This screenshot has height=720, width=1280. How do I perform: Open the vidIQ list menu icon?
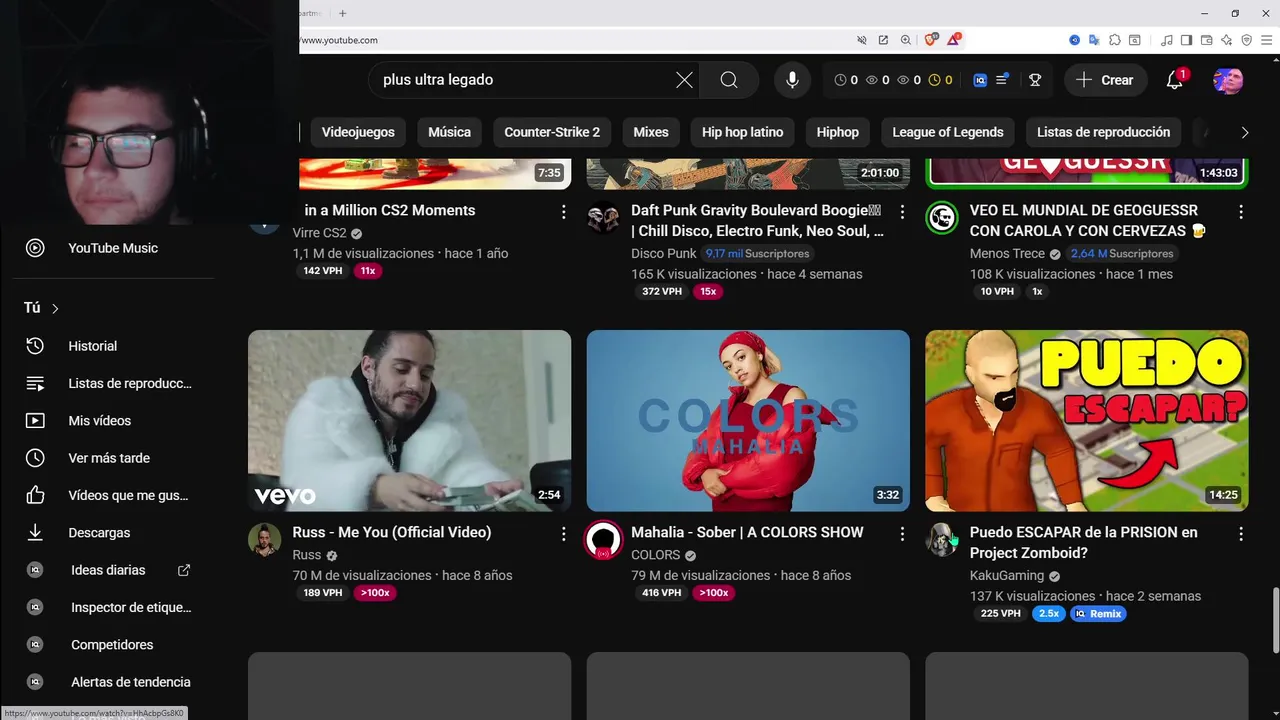click(x=1002, y=80)
